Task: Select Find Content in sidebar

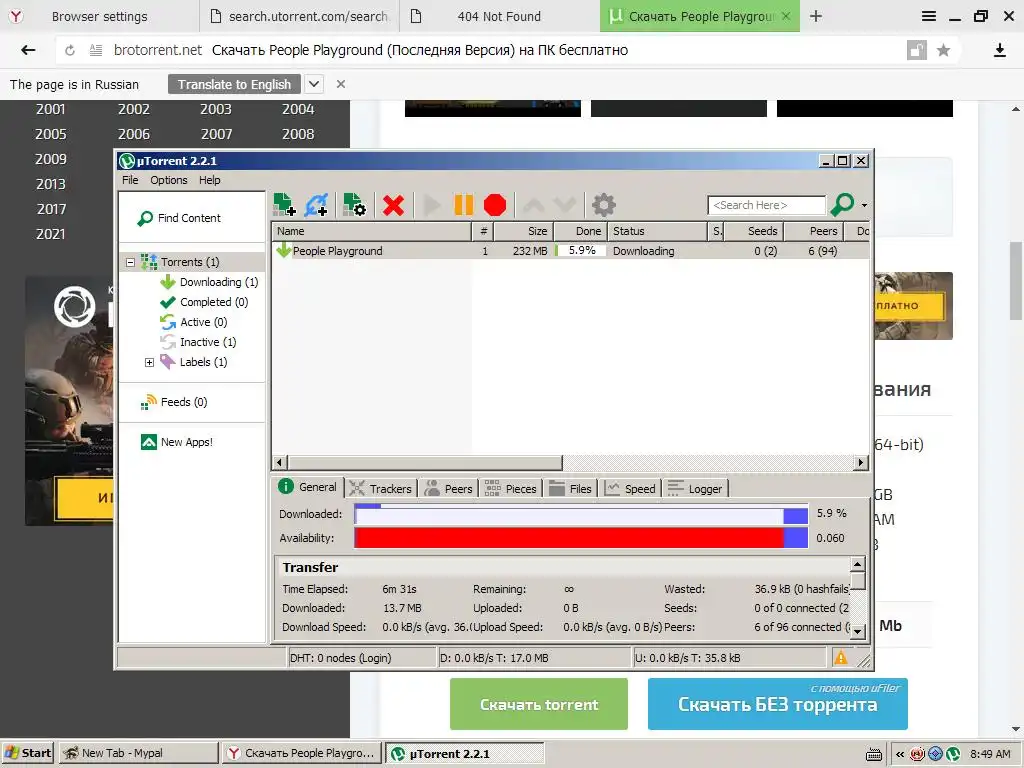Action: coord(180,218)
